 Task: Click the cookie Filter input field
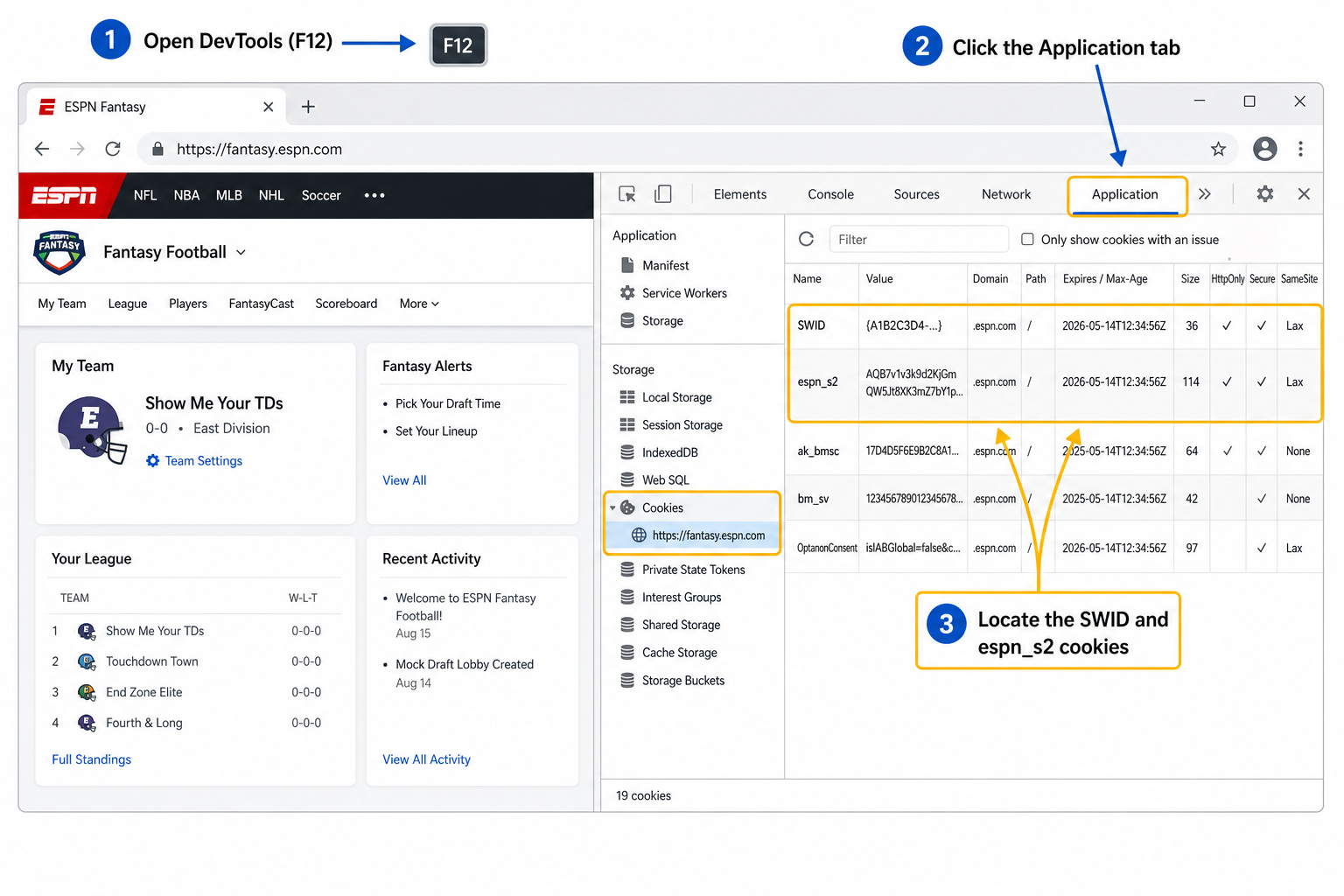[x=919, y=239]
